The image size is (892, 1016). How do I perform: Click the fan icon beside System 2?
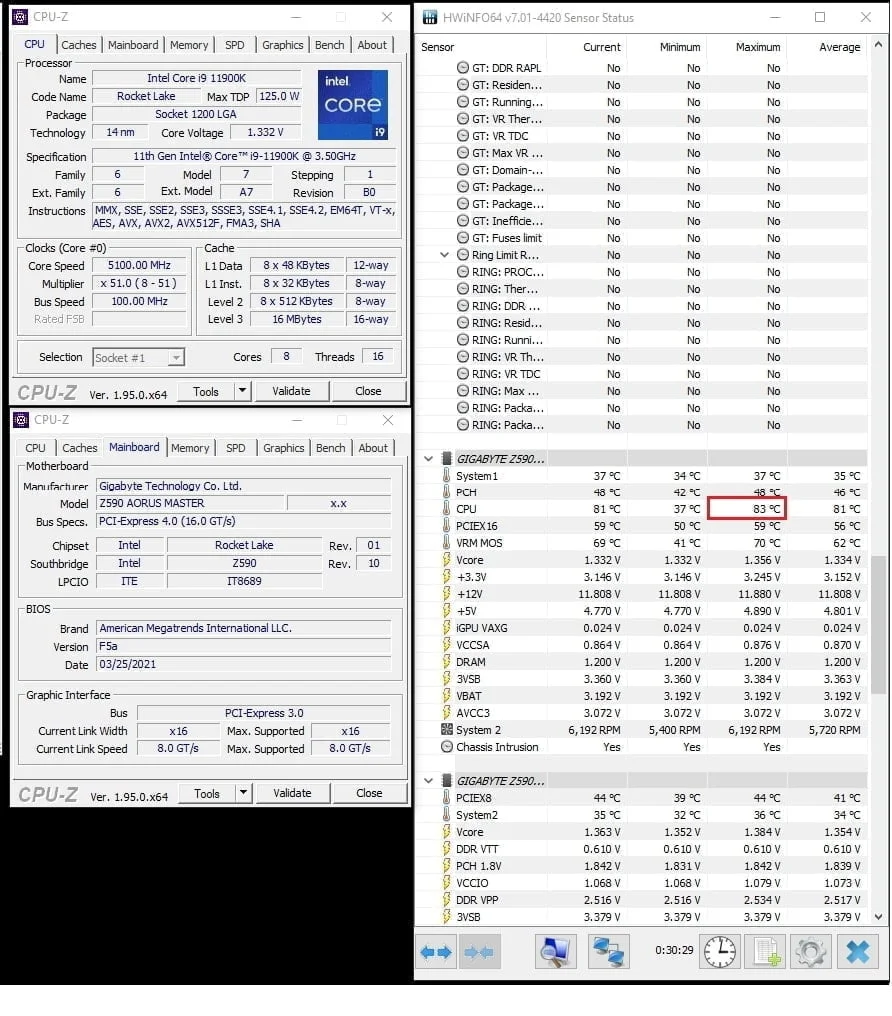[447, 730]
